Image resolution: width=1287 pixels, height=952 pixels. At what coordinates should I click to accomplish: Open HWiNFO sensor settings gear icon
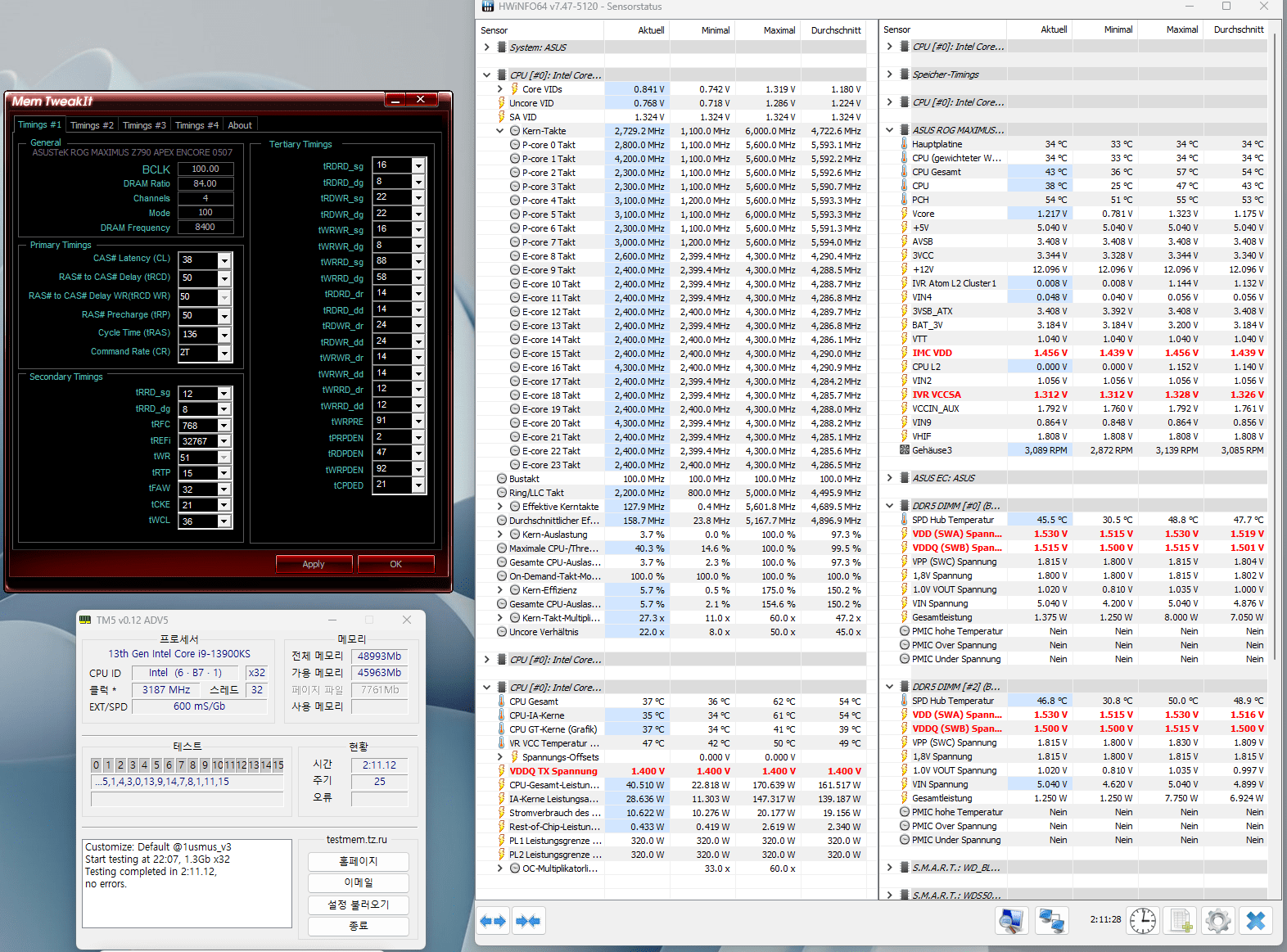click(x=1218, y=921)
